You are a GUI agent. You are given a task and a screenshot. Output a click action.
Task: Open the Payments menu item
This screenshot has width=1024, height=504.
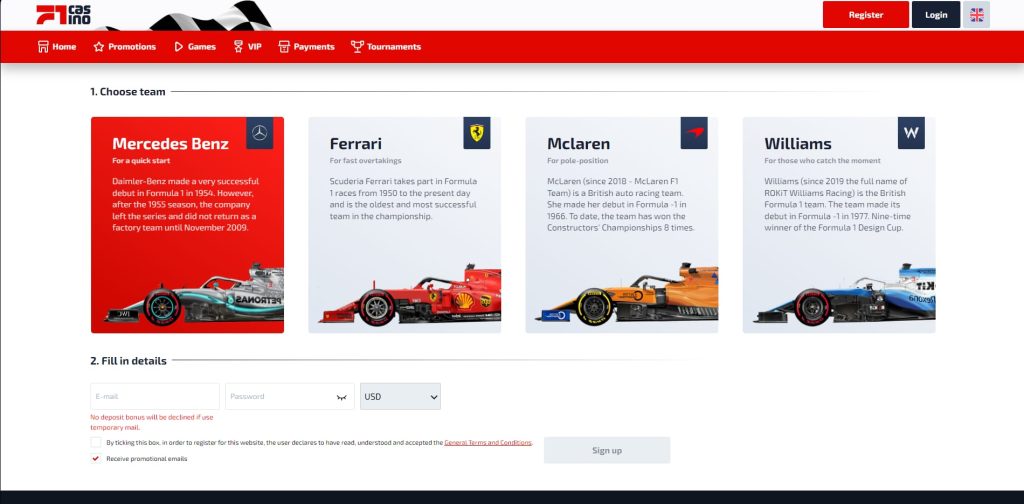tap(306, 47)
